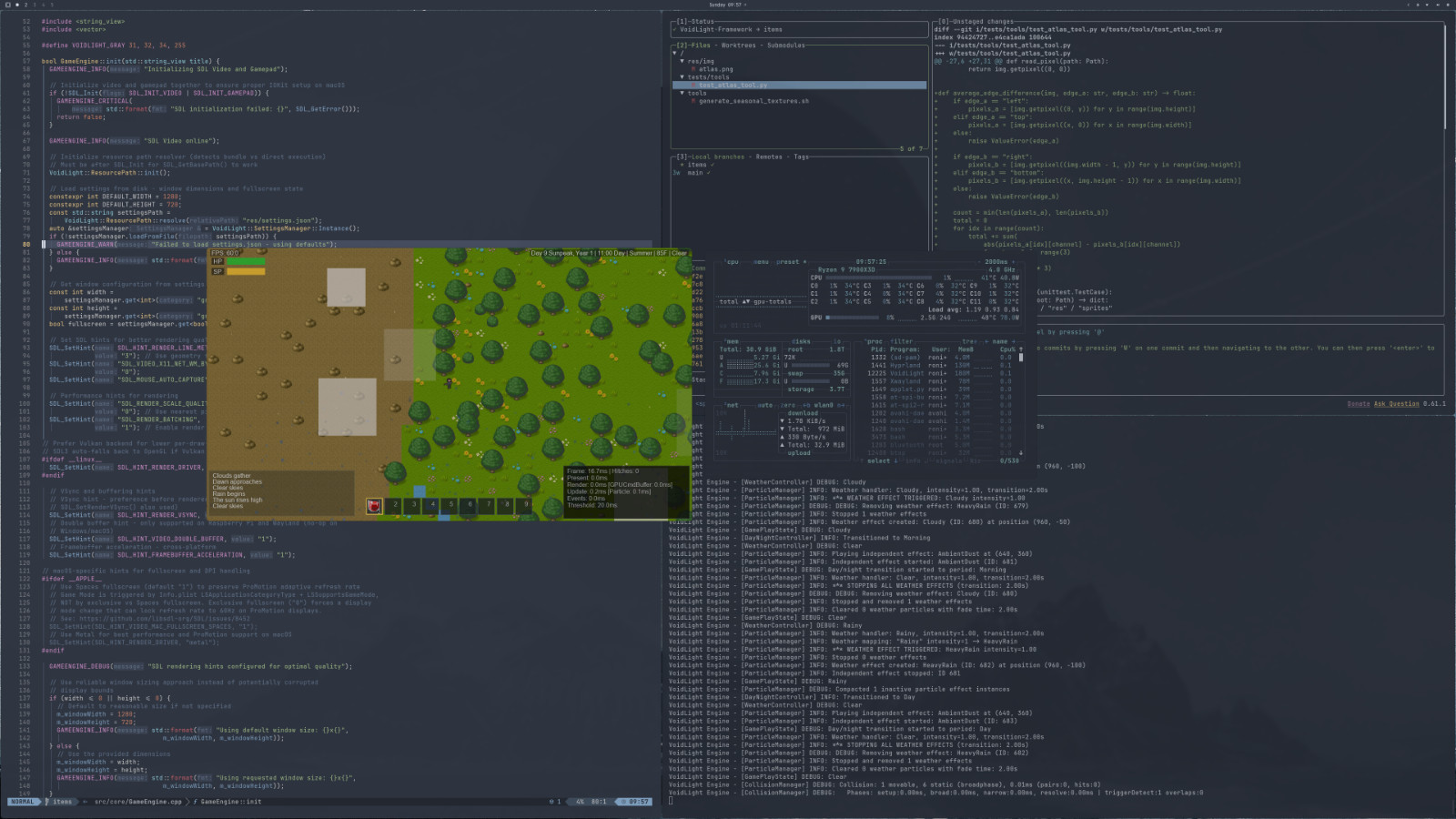This screenshot has width=1456, height=819.
Task: Switch network interface wlan0 in btop
Action: [824, 405]
